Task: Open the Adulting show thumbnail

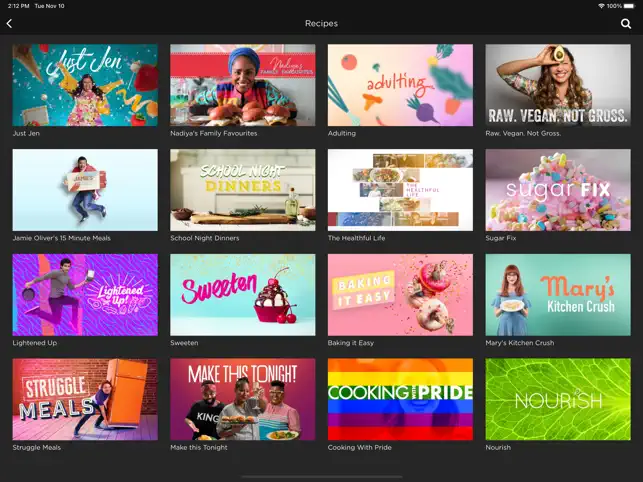Action: click(x=400, y=85)
